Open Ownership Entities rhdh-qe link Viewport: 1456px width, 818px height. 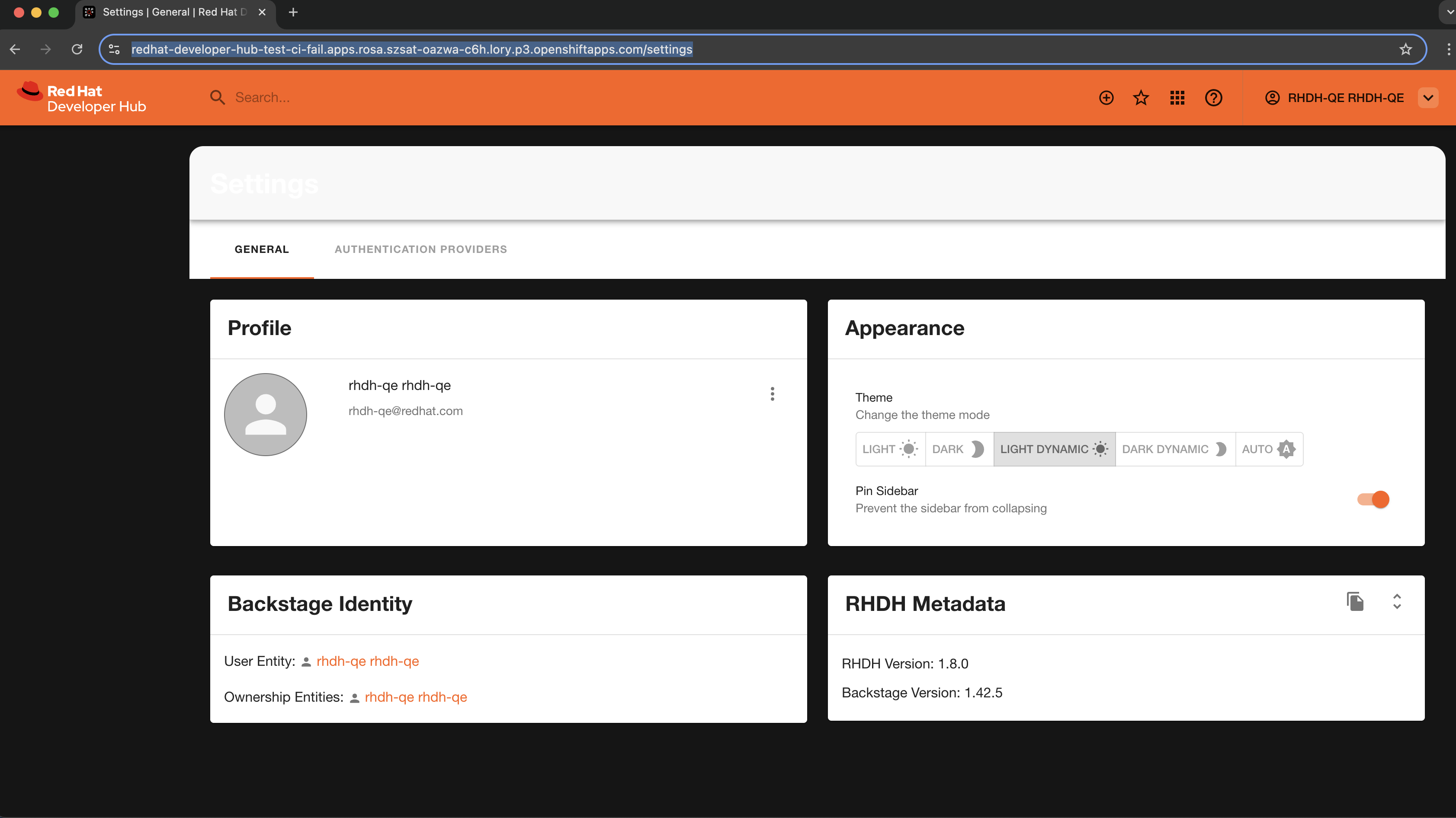pos(415,697)
